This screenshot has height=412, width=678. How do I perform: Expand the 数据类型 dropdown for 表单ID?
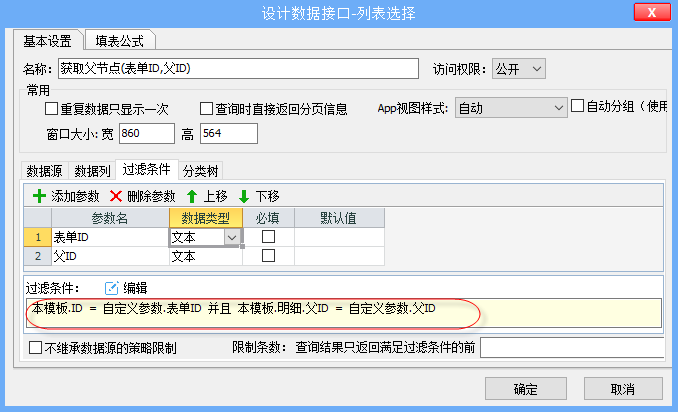(232, 237)
